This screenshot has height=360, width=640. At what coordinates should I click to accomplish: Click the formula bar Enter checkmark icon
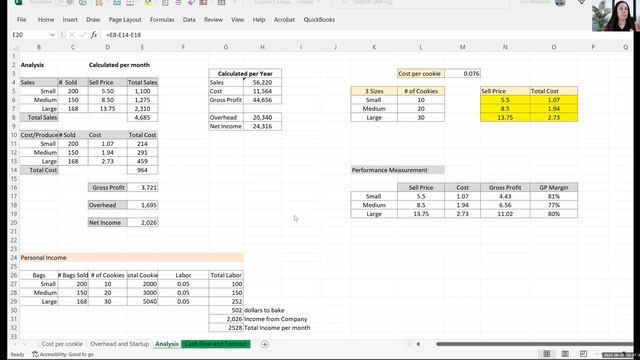click(x=83, y=35)
